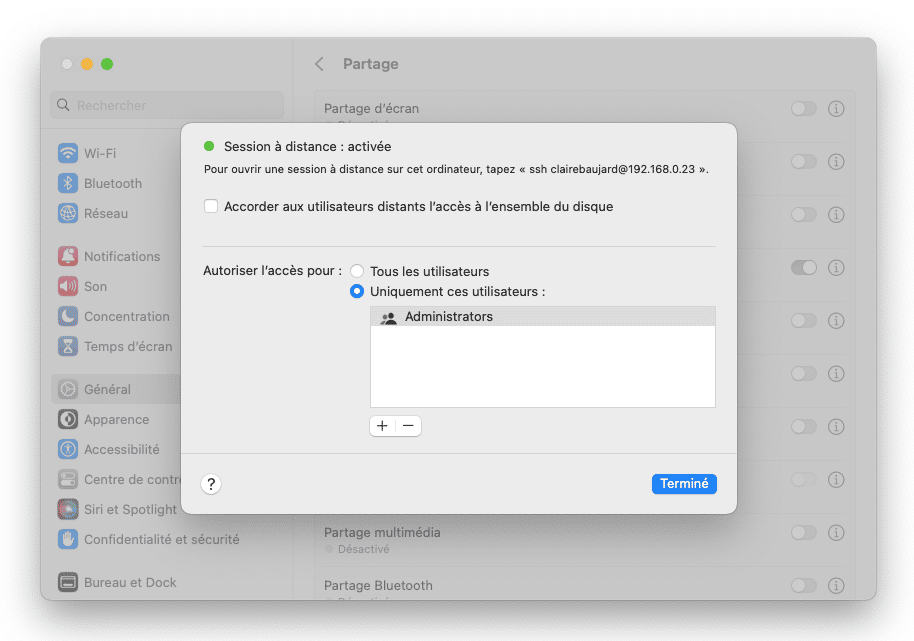Add a user with the plus button
This screenshot has height=641, width=914.
[382, 426]
